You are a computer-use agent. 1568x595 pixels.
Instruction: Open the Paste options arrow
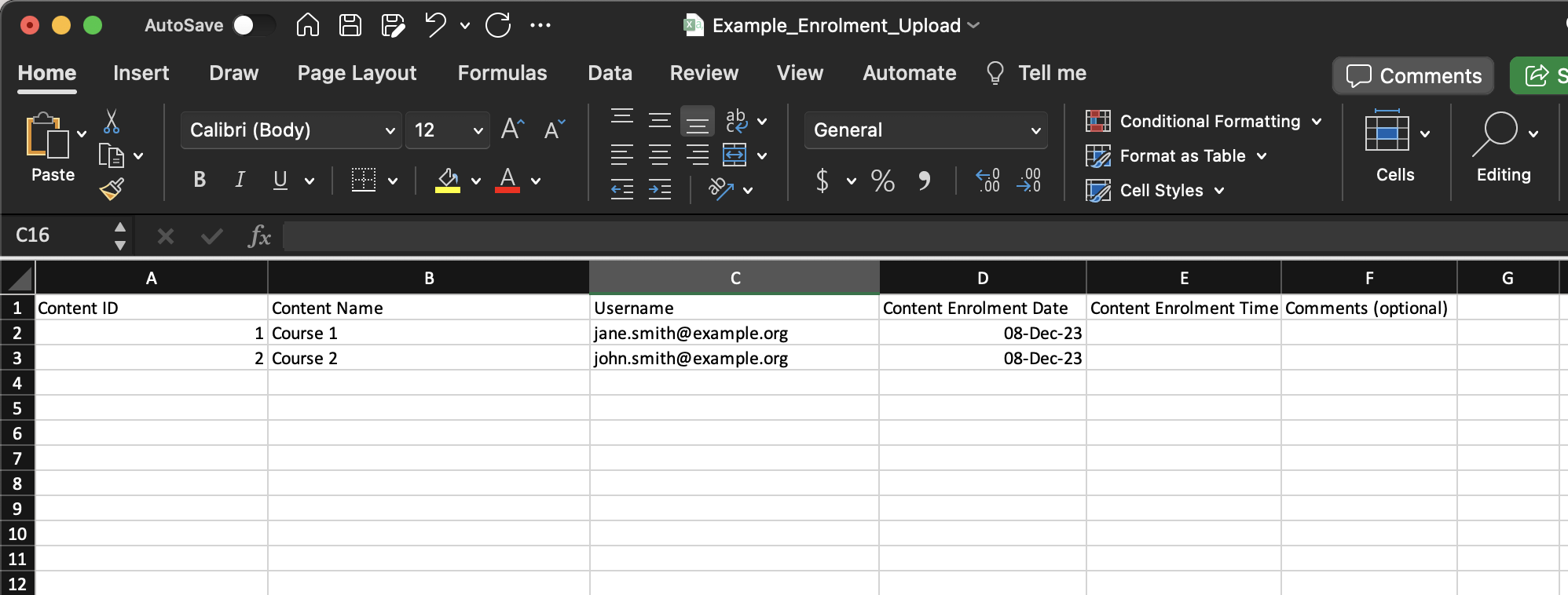pyautogui.click(x=82, y=133)
